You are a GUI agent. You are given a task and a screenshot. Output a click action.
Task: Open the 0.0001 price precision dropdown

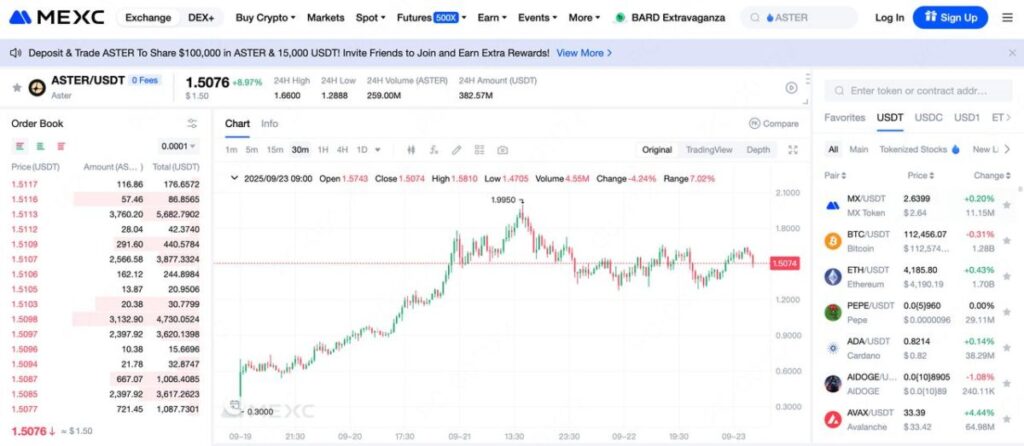point(179,146)
